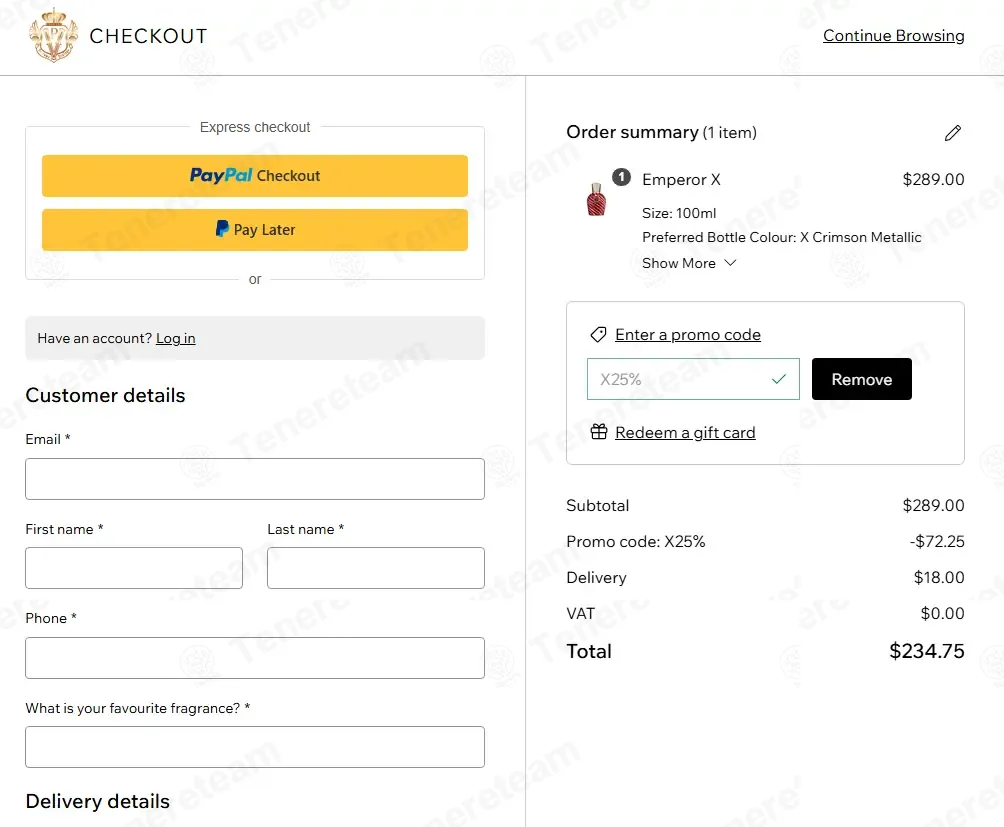
Task: Follow the Continue Browsing link
Action: pos(893,35)
